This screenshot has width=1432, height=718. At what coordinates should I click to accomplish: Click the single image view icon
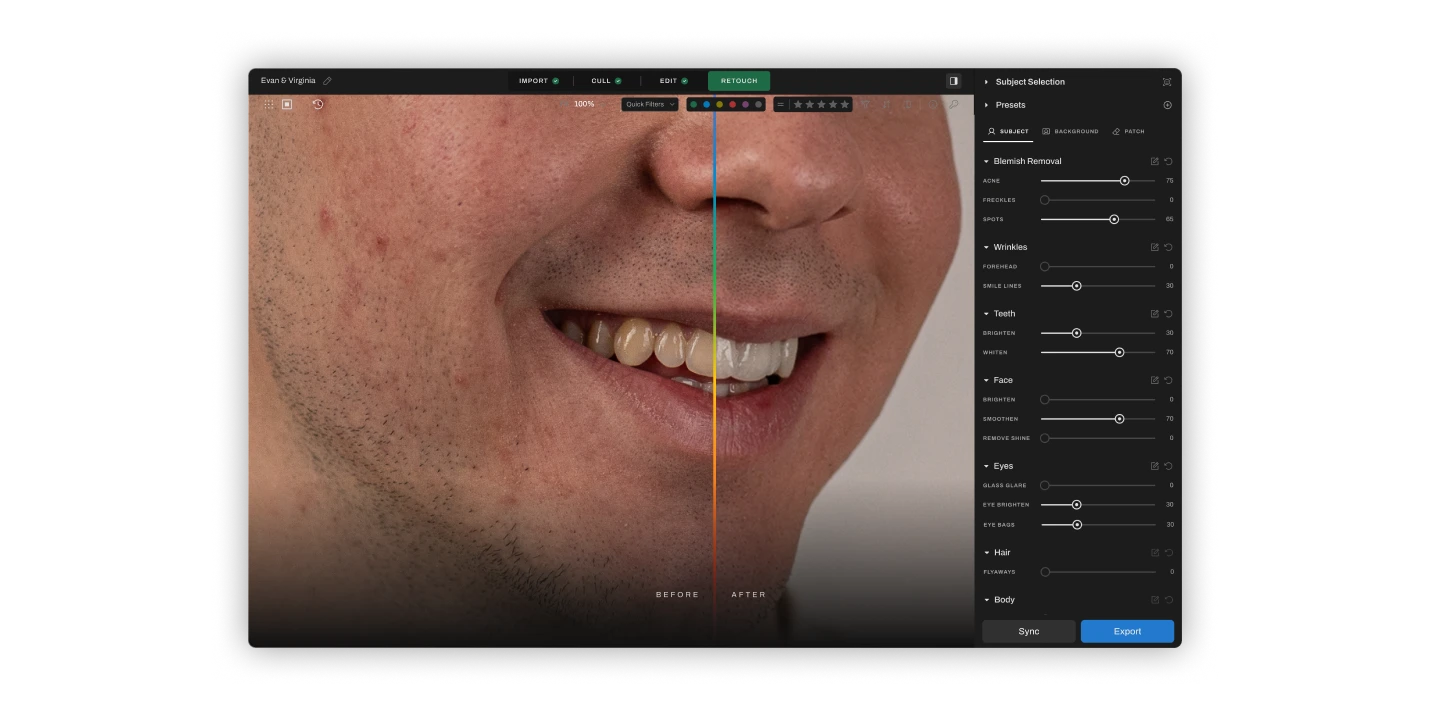click(287, 104)
